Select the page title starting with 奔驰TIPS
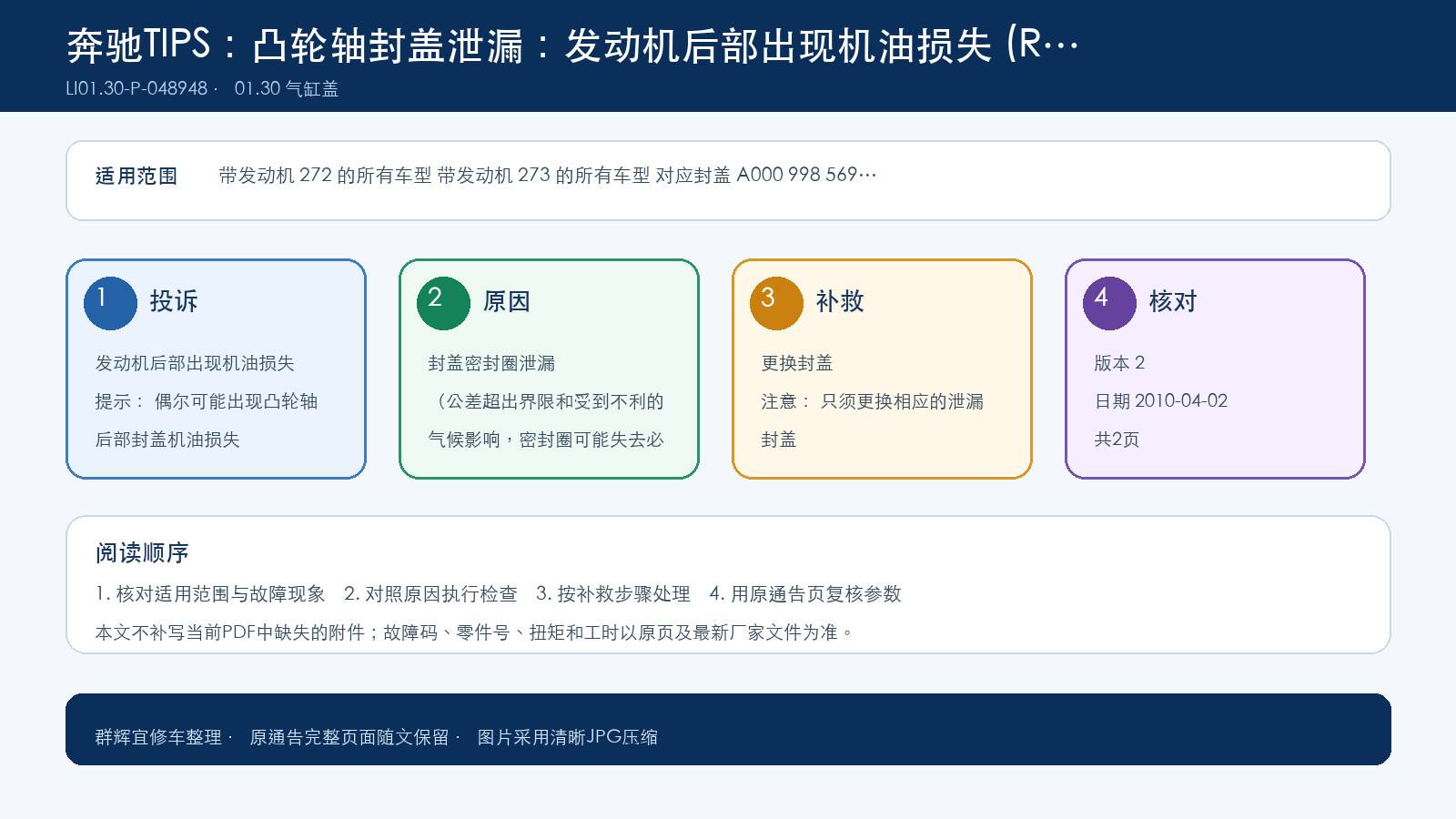Image resolution: width=1456 pixels, height=819 pixels. click(x=572, y=45)
